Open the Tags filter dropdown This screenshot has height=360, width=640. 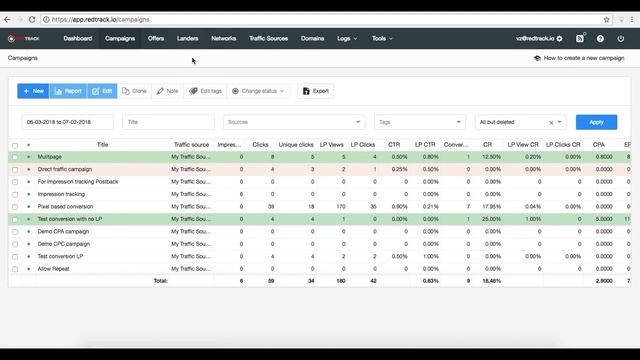420,122
